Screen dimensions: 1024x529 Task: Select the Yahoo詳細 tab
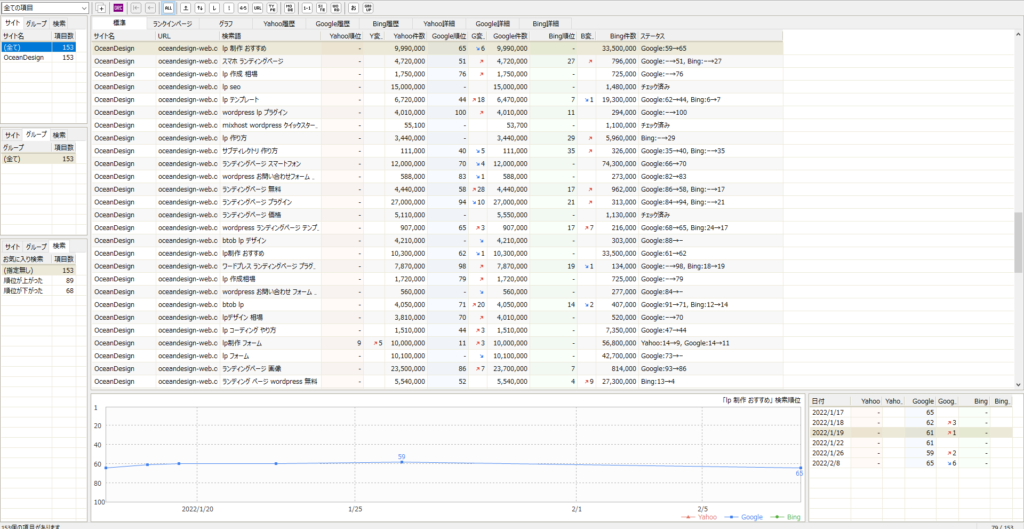coord(439,24)
